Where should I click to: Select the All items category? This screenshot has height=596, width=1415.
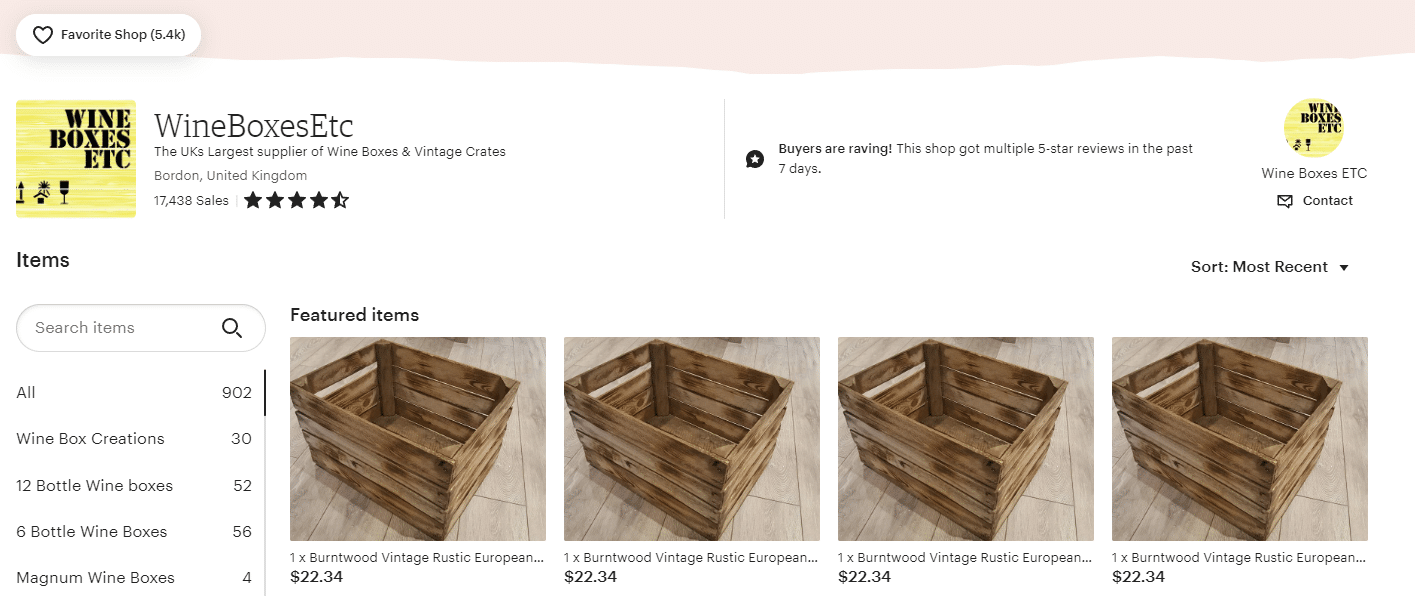tap(134, 393)
